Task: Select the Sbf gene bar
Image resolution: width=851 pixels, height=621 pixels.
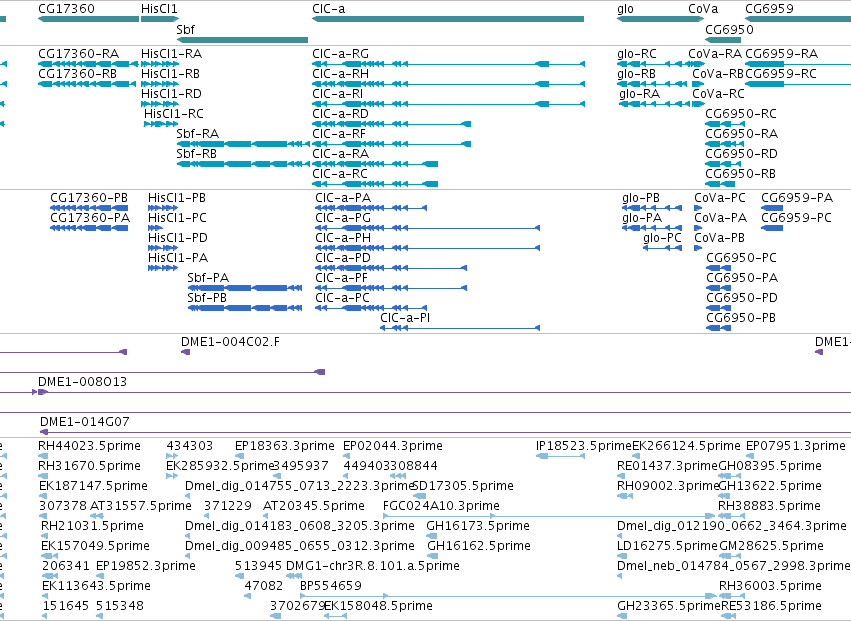Action: click(242, 40)
